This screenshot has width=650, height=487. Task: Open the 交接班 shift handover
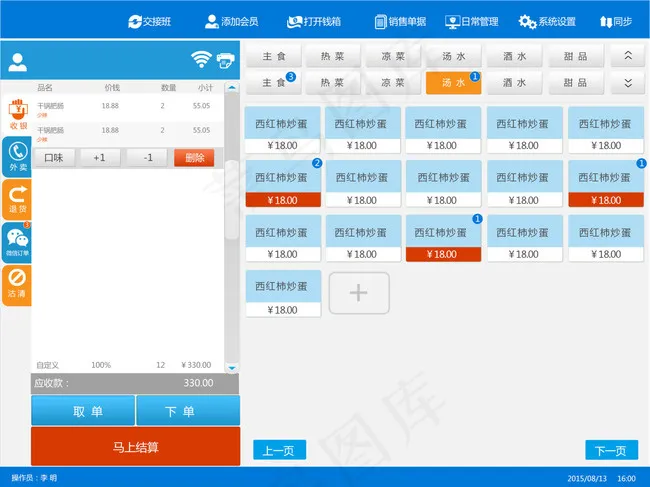149,22
